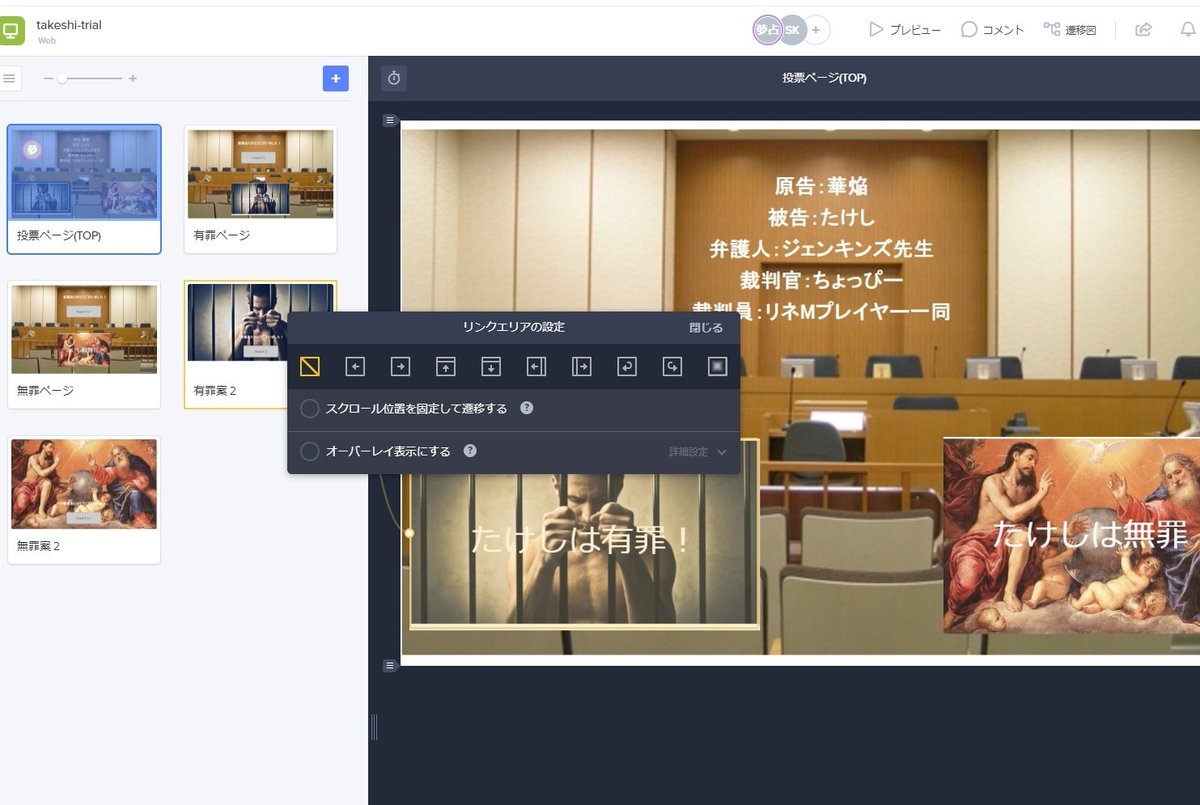Select 有罪ページ screen thumbnail
Viewport: 1200px width, 805px height.
(260, 189)
